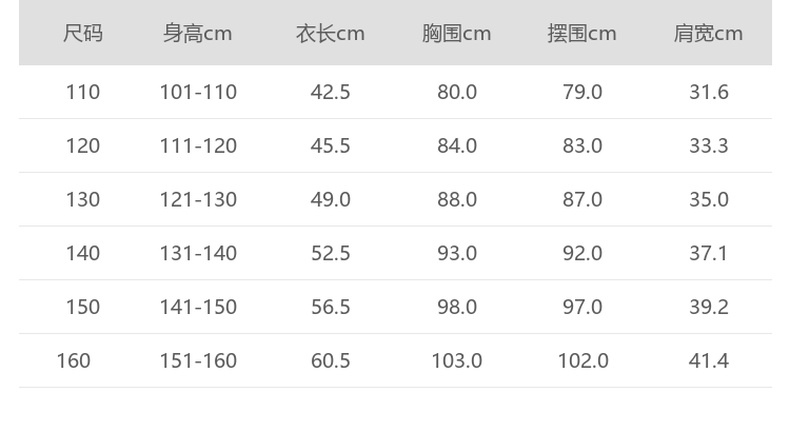Select the 衣长cm header cell
The image size is (790, 431).
pos(330,34)
